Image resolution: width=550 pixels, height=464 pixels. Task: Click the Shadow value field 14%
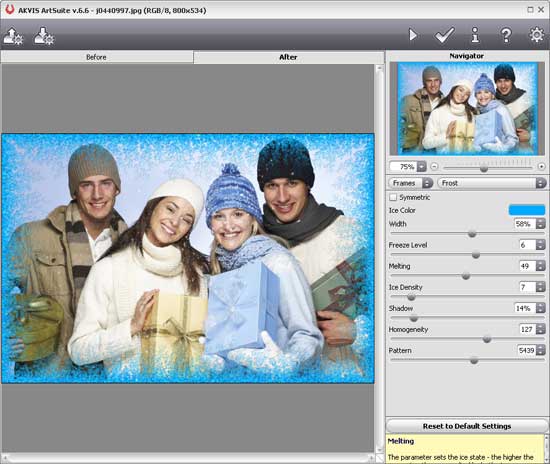tap(525, 308)
